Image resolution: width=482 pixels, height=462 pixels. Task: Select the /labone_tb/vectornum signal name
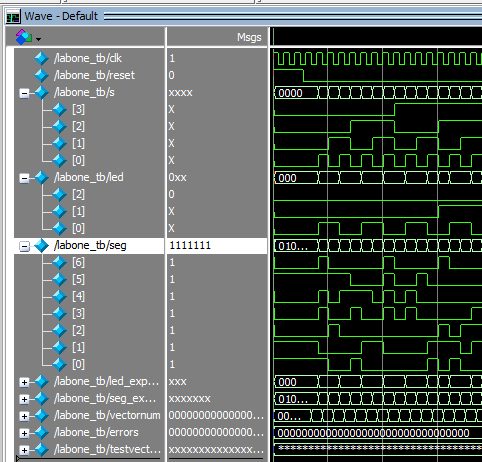point(107,415)
